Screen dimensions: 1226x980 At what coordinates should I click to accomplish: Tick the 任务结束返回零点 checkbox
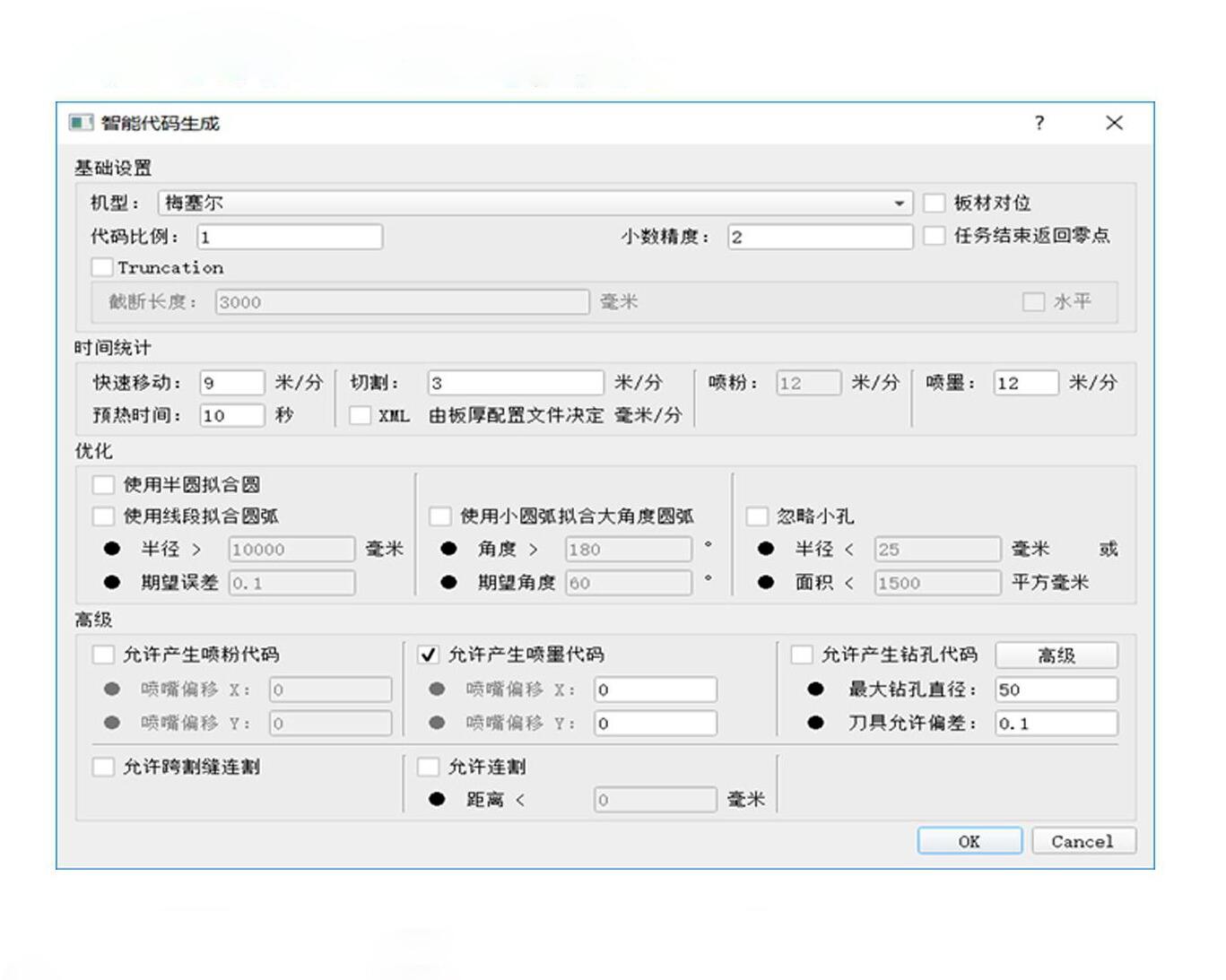pyautogui.click(x=935, y=236)
